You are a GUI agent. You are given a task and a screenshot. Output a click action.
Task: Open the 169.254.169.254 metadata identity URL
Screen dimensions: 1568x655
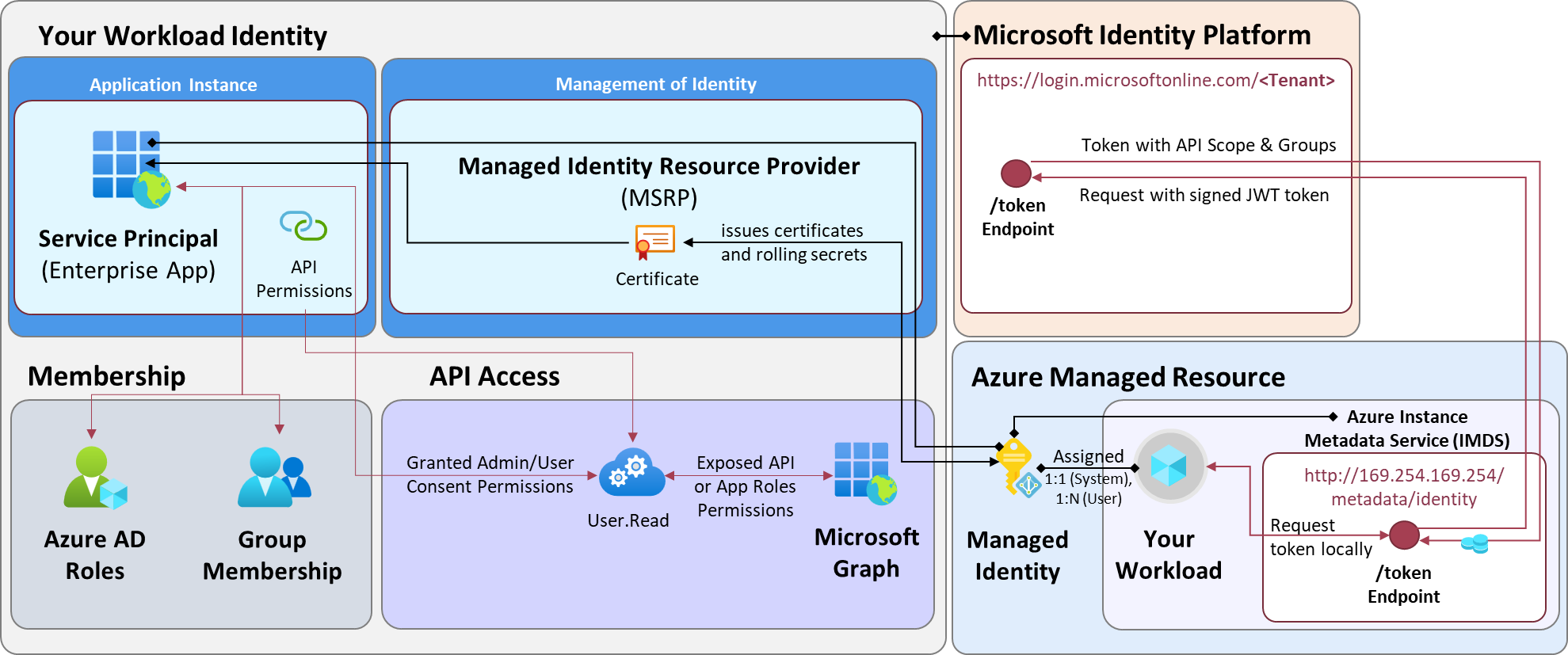1404,487
